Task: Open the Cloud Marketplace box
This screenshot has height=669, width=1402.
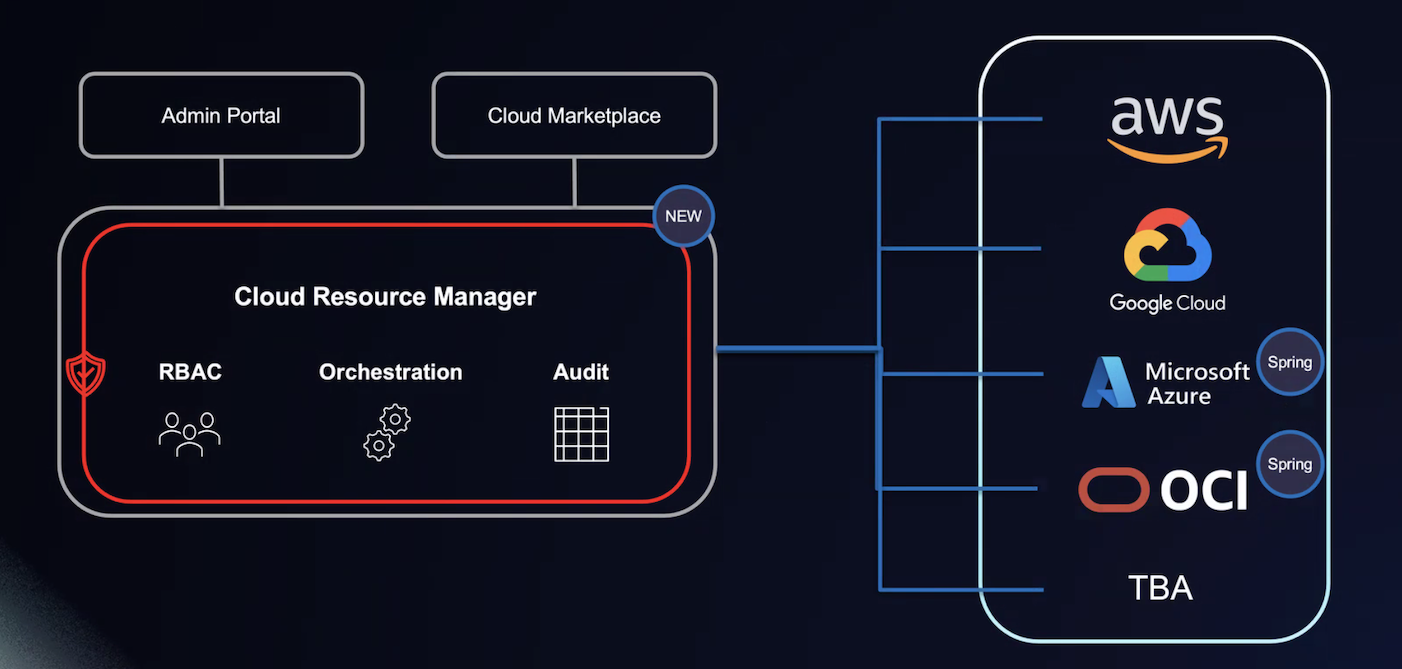Action: pos(574,115)
